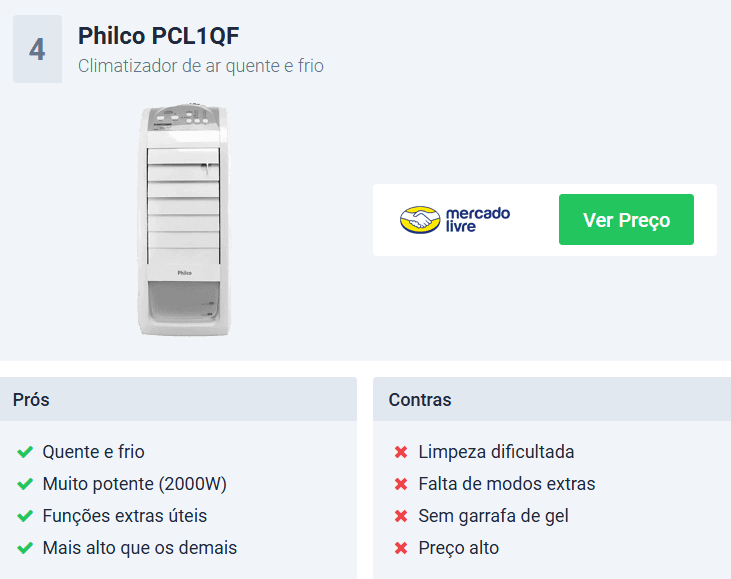
Task: Open the Philco climatizador product image
Action: pyautogui.click(x=184, y=220)
